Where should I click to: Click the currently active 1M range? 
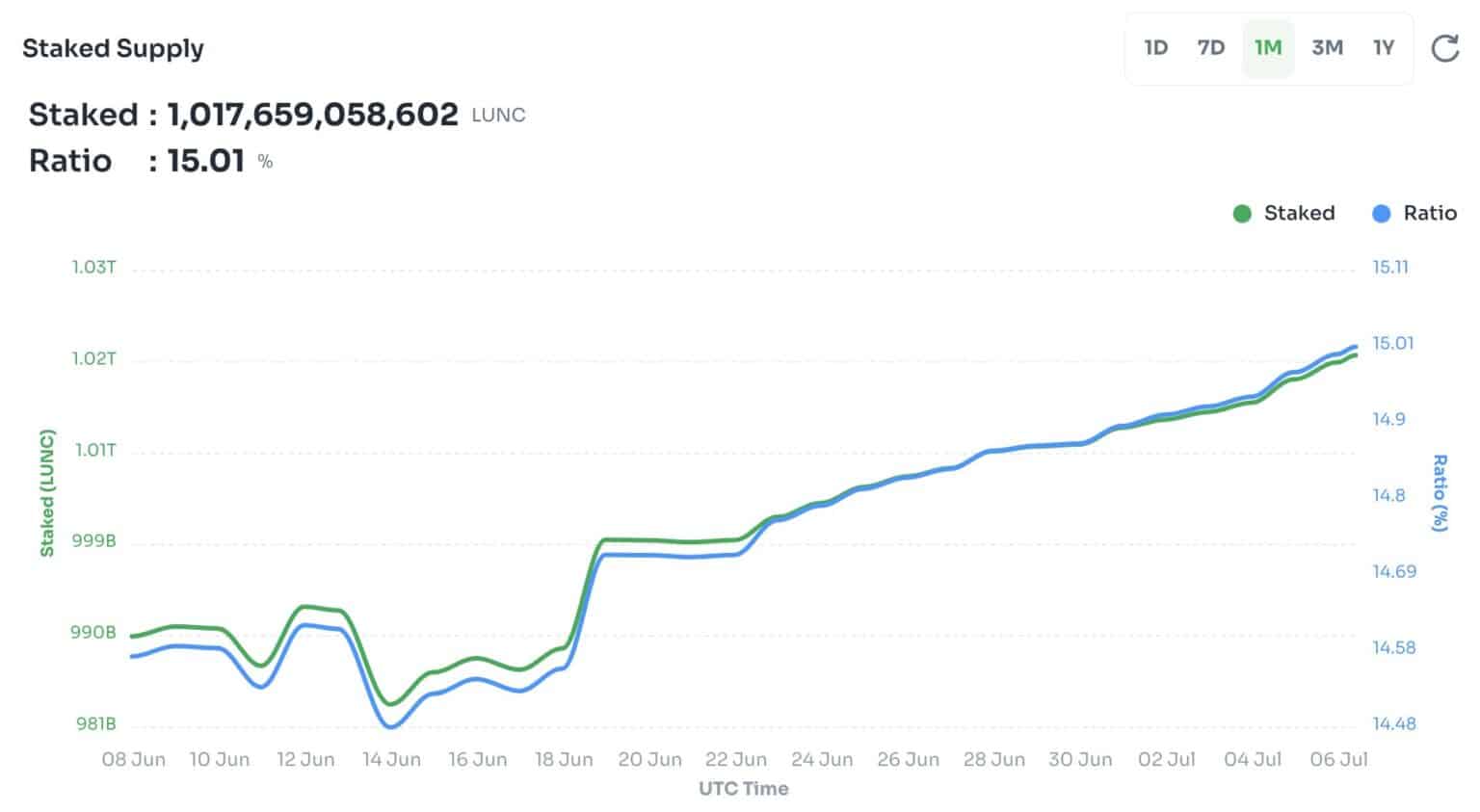click(x=1268, y=46)
